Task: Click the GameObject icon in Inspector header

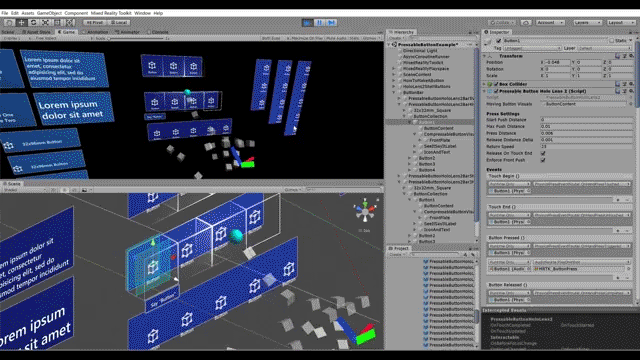Action: (x=488, y=41)
